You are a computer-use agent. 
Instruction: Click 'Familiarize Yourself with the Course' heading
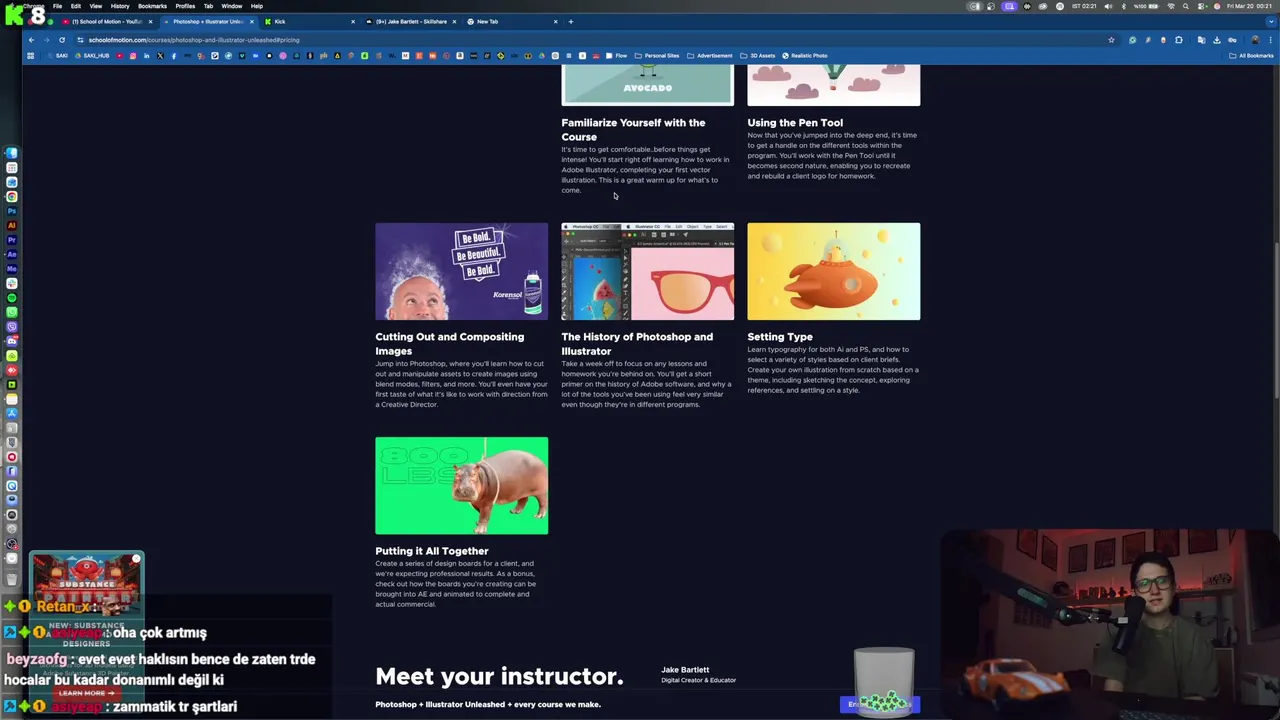(x=633, y=130)
